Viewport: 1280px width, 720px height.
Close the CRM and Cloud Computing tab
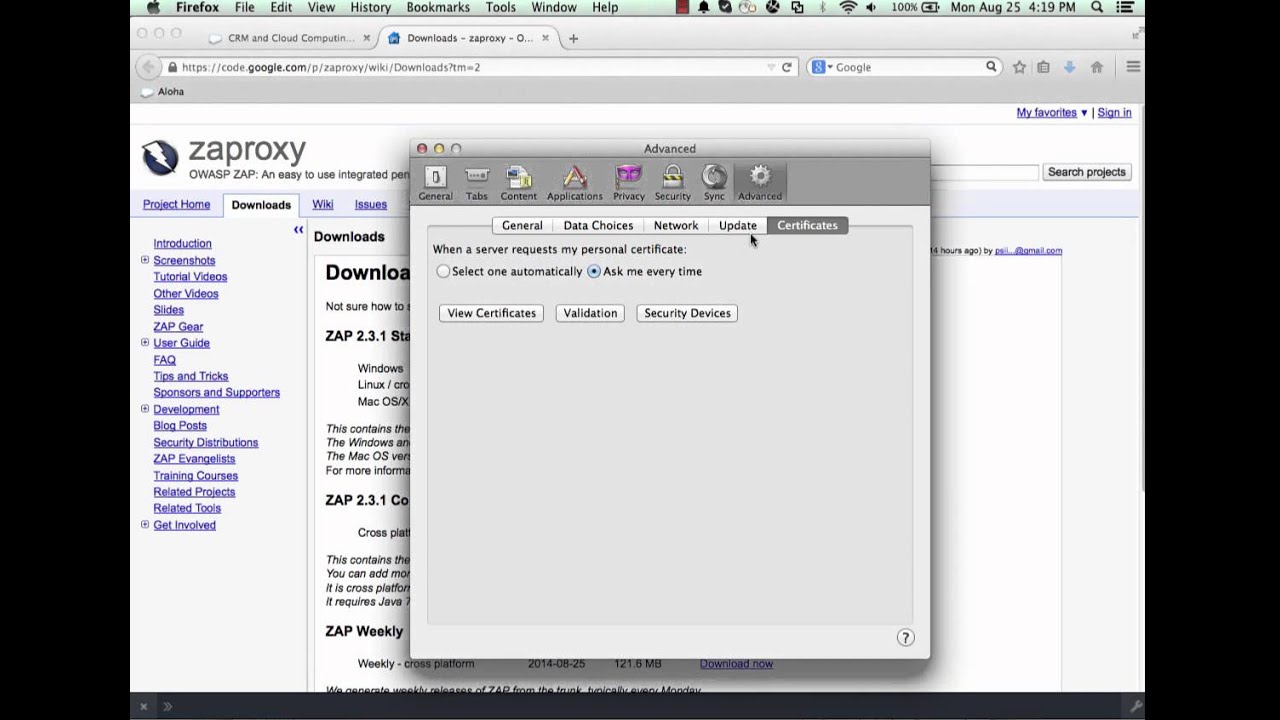[366, 38]
